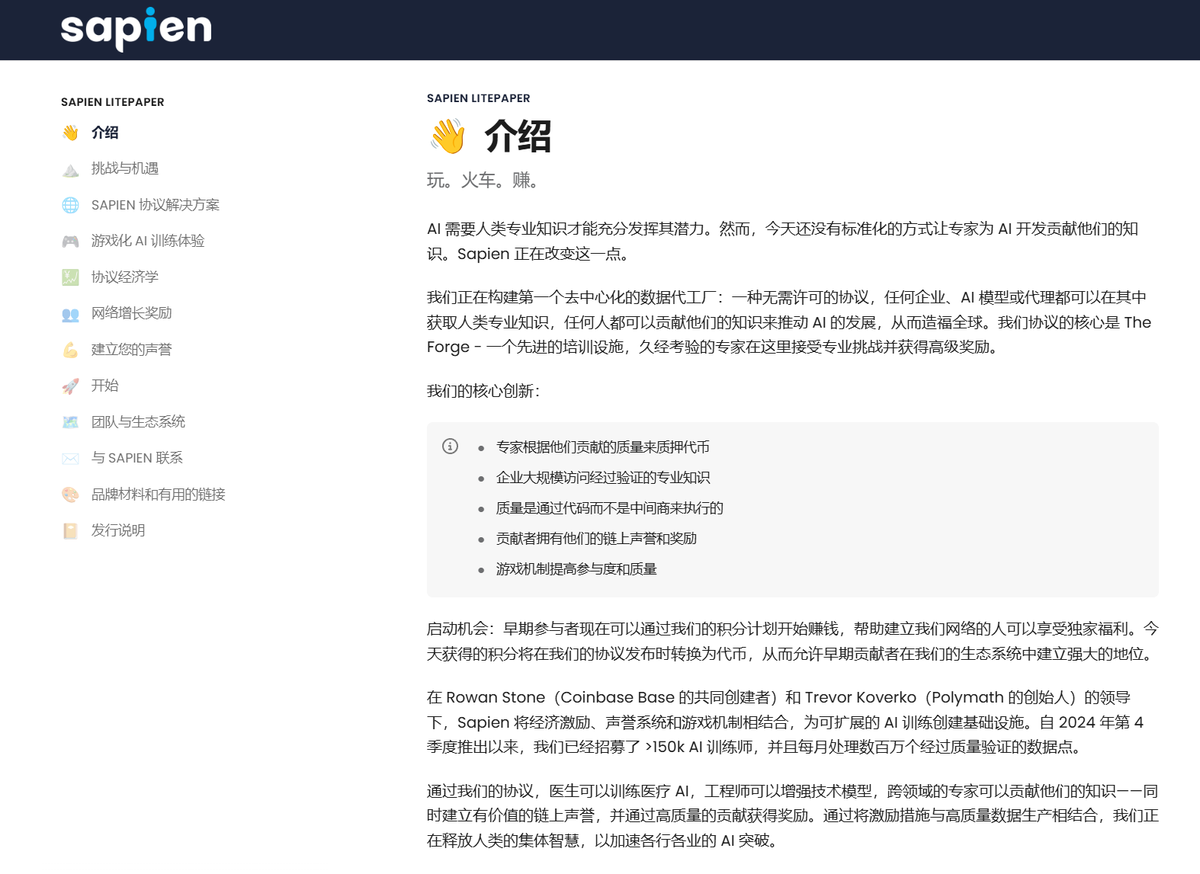Navigate to 网络增长奖励 in the sidebar
Viewport: 1200px width, 874px height.
coord(132,314)
